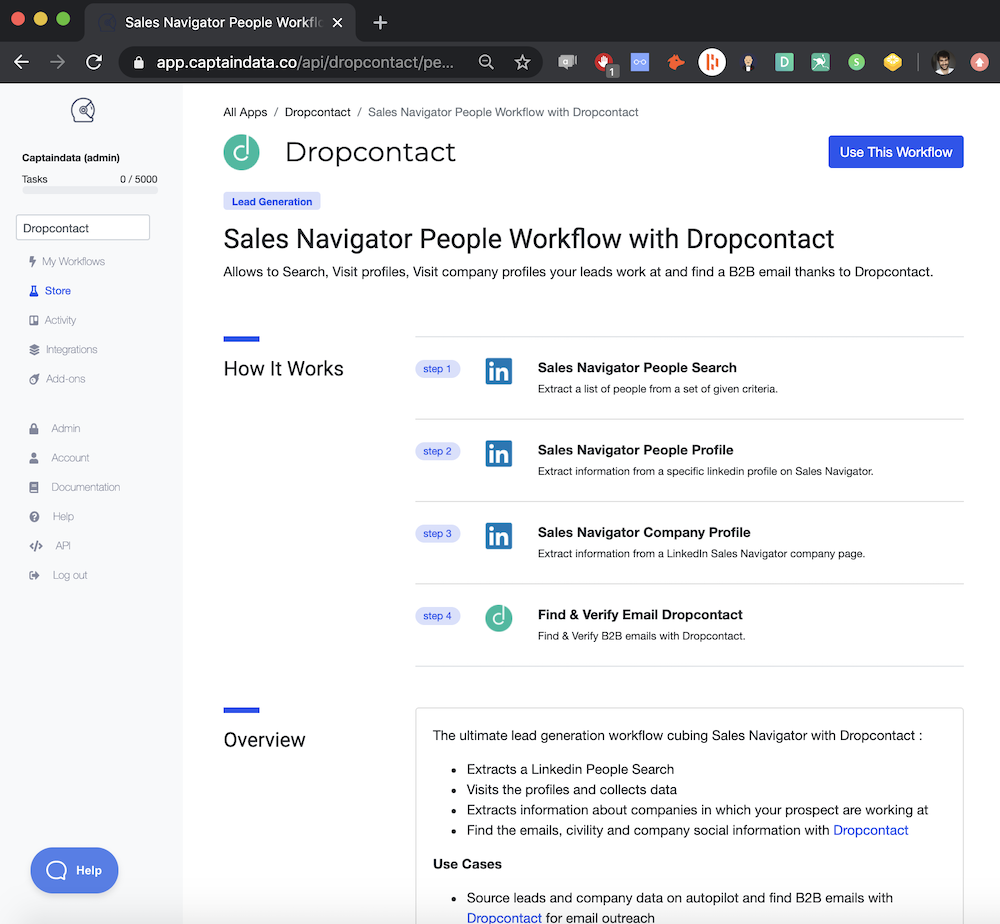1000x924 pixels.
Task: Click the How It Works heading
Action: (283, 369)
